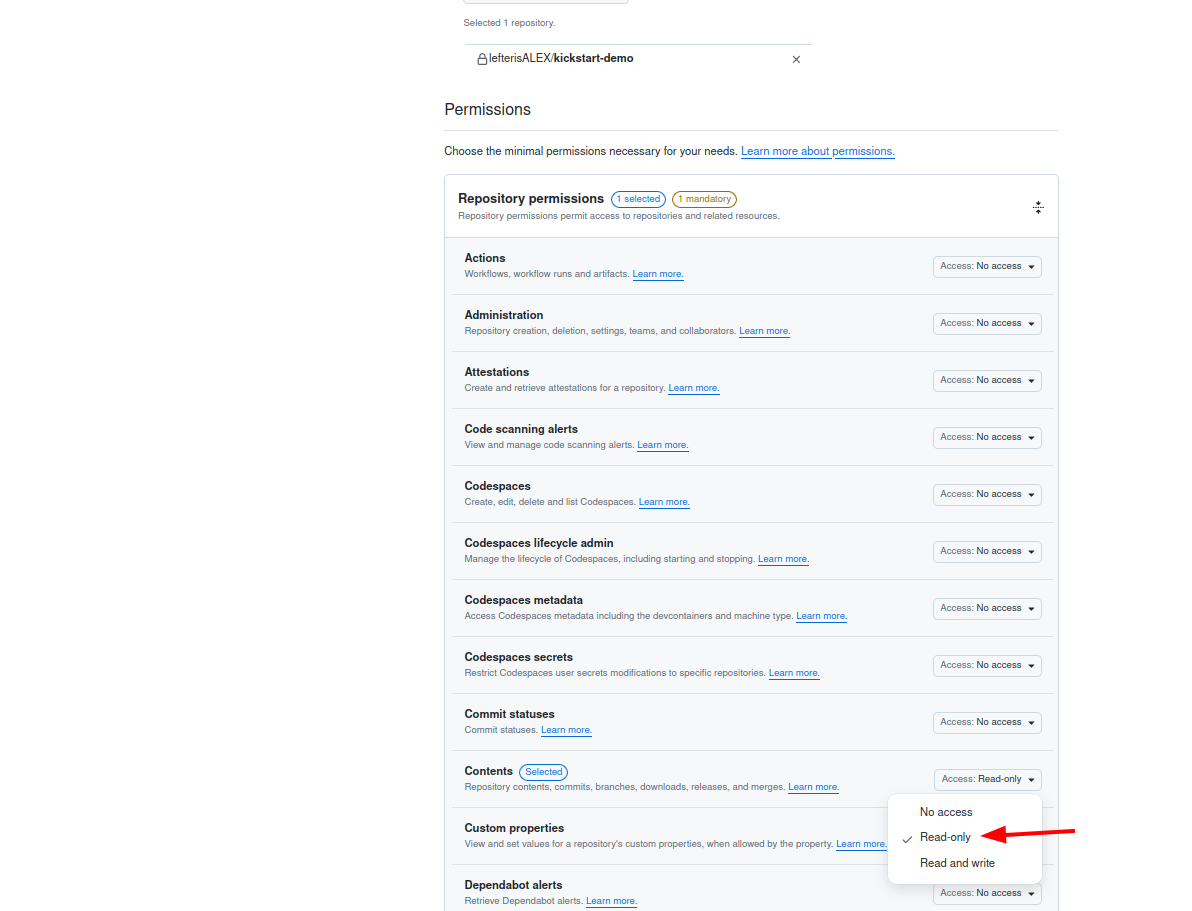1192x911 pixels.
Task: Click the Contents Learn more link
Action: [813, 787]
